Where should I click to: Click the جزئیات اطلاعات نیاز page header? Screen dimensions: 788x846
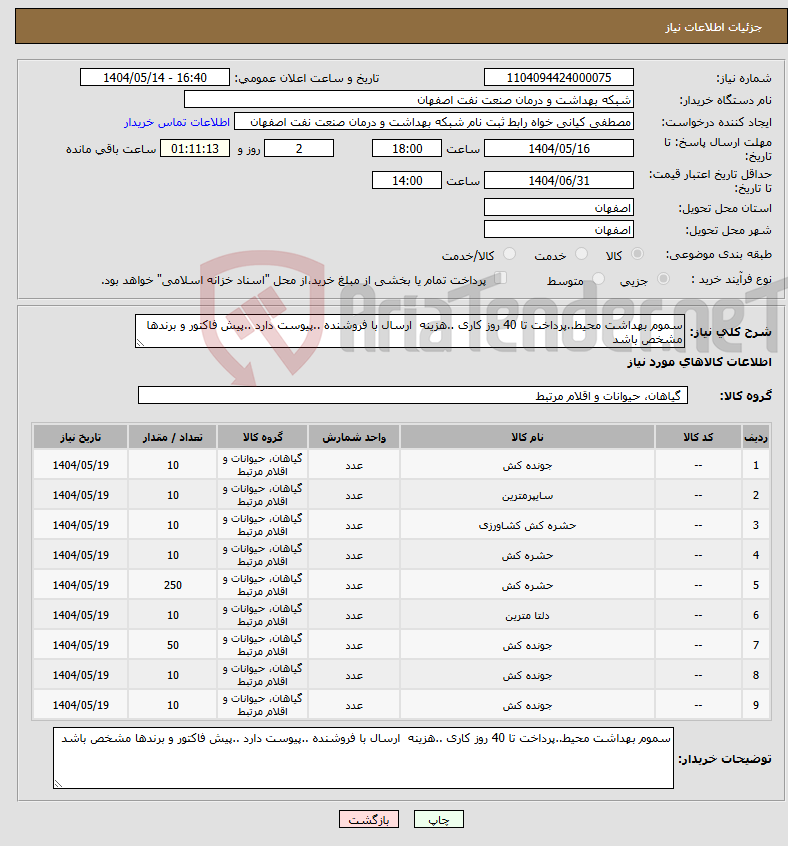pyautogui.click(x=713, y=27)
